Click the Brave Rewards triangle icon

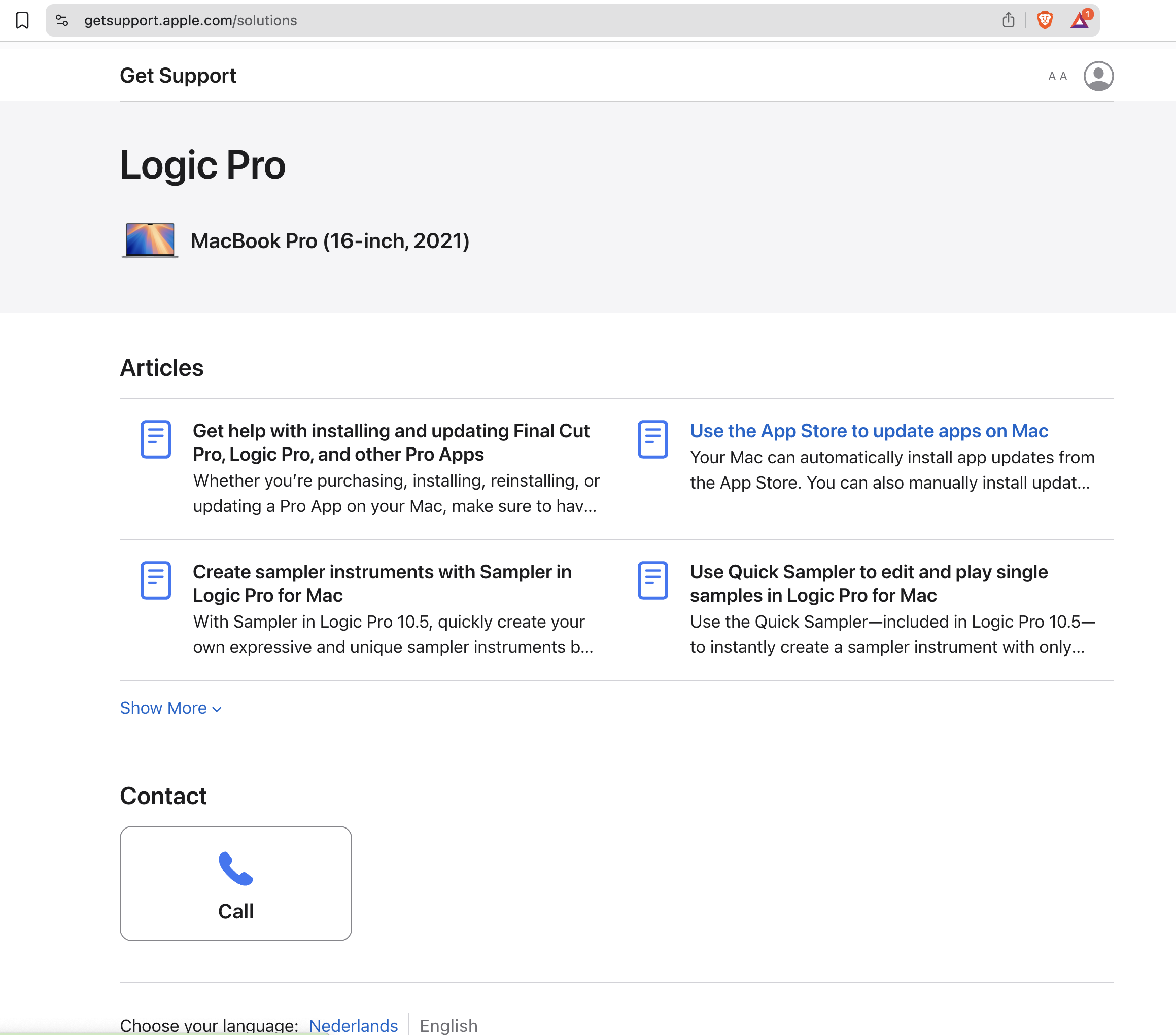(x=1080, y=20)
